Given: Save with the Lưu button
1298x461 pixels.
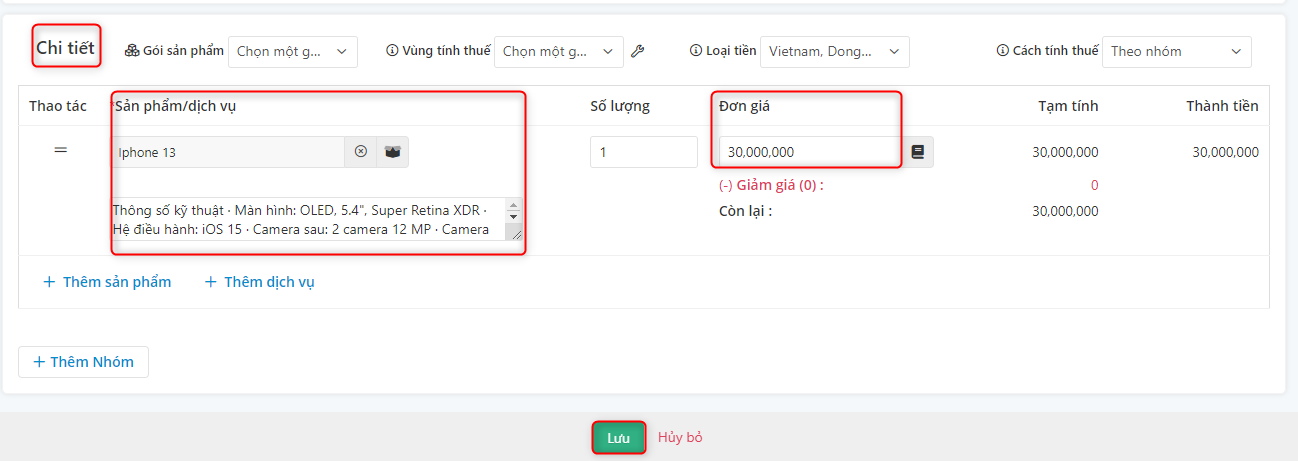Looking at the screenshot, I should pyautogui.click(x=619, y=438).
